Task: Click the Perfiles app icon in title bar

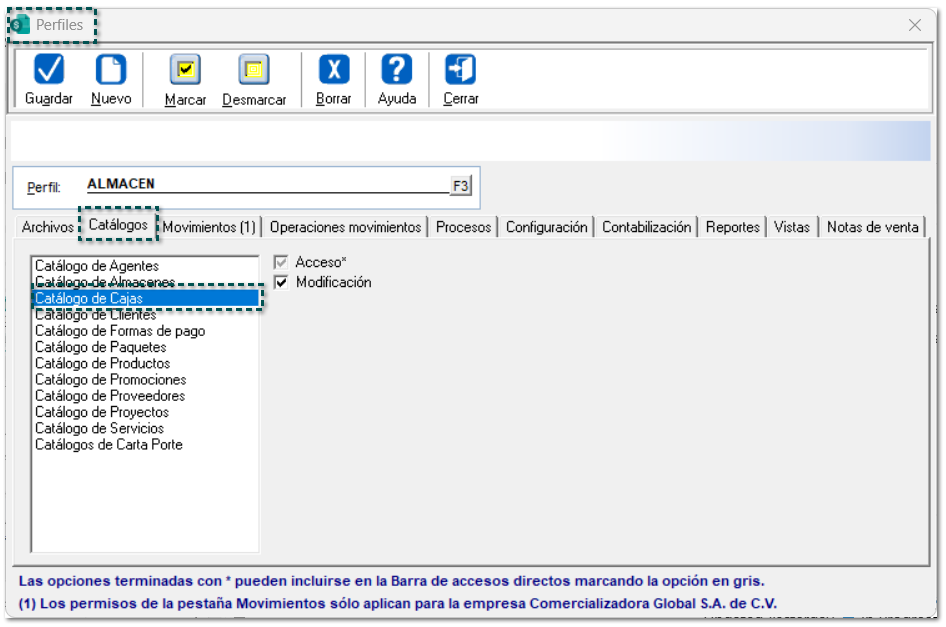Action: (x=20, y=25)
